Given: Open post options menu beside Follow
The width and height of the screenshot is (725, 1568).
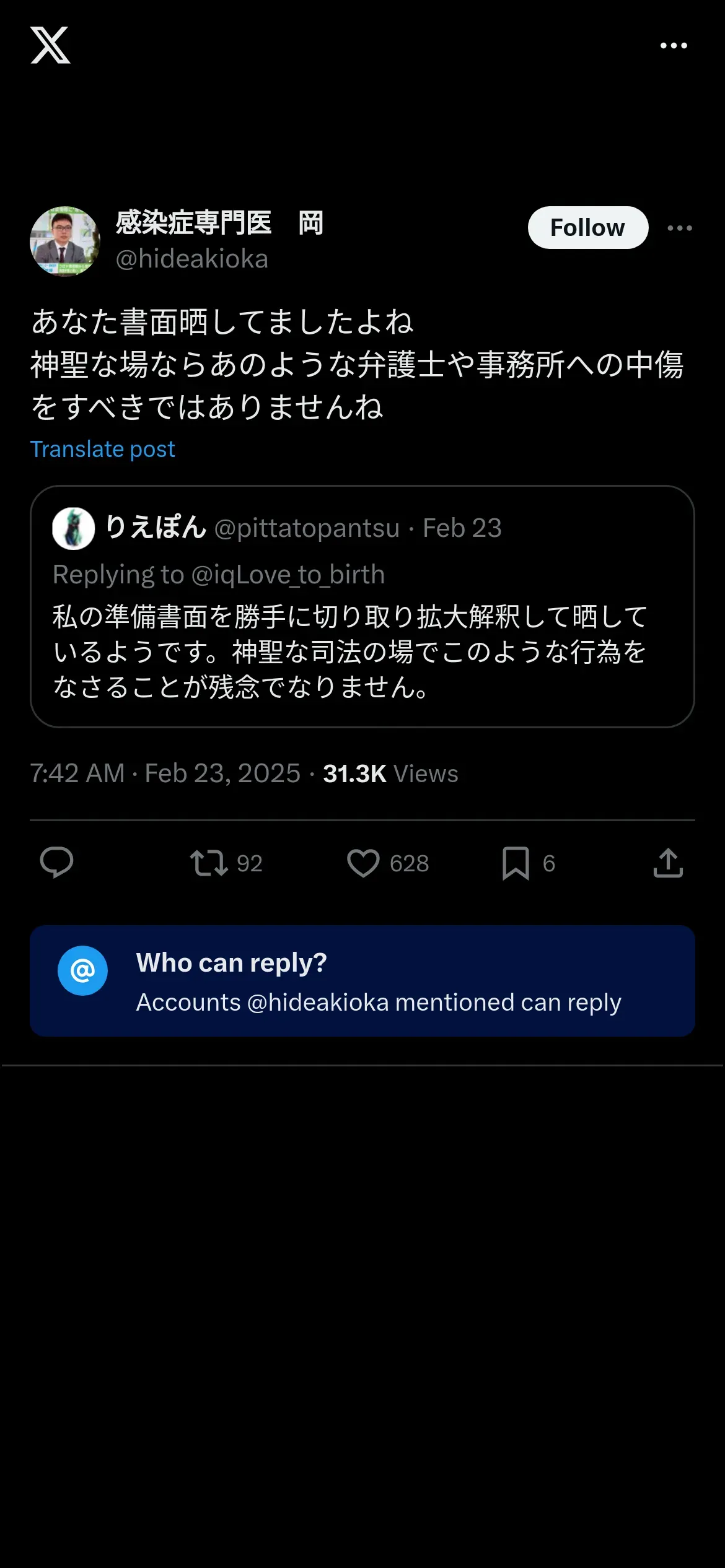Looking at the screenshot, I should click(x=680, y=228).
